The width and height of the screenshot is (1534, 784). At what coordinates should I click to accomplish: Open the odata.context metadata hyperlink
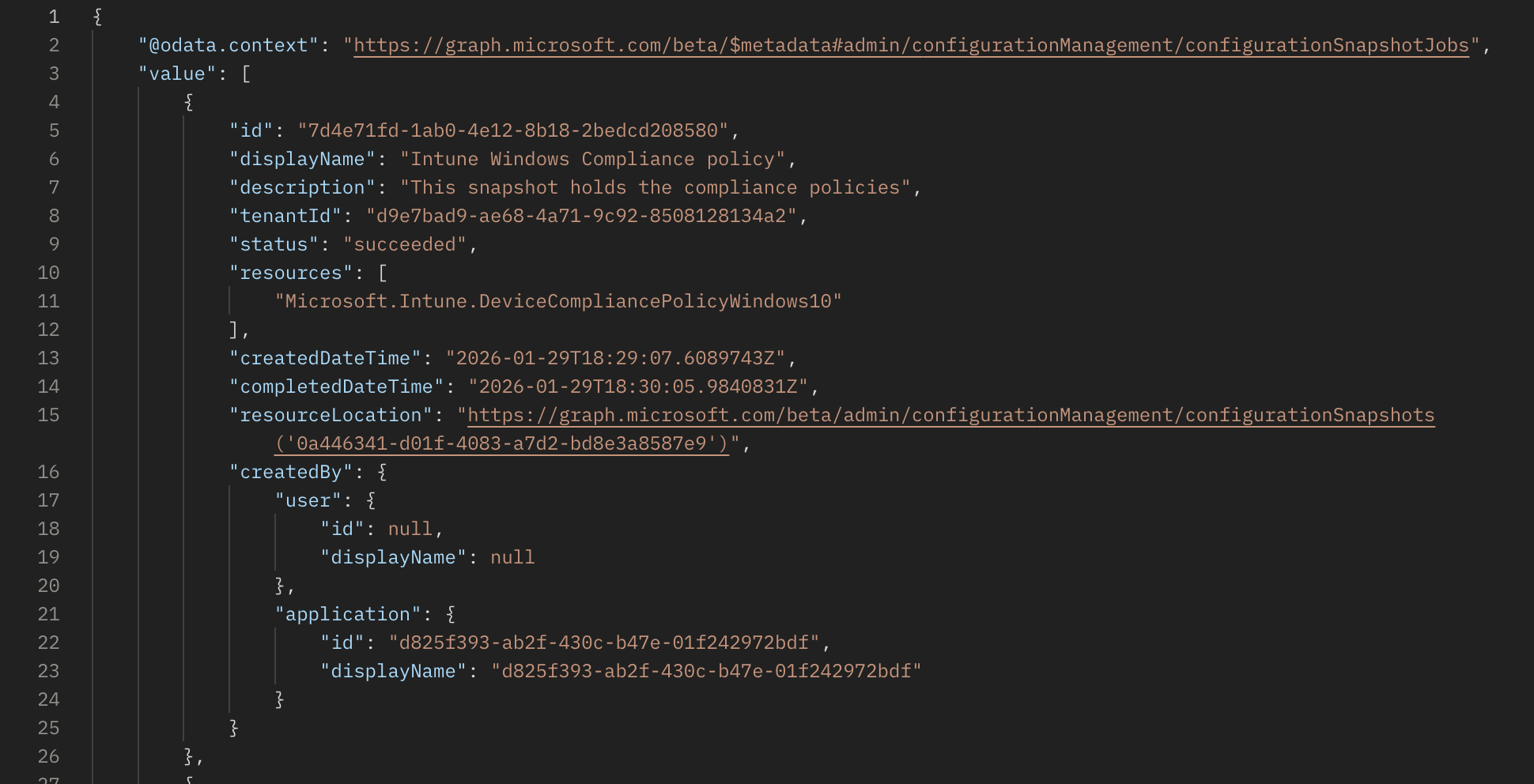[909, 45]
